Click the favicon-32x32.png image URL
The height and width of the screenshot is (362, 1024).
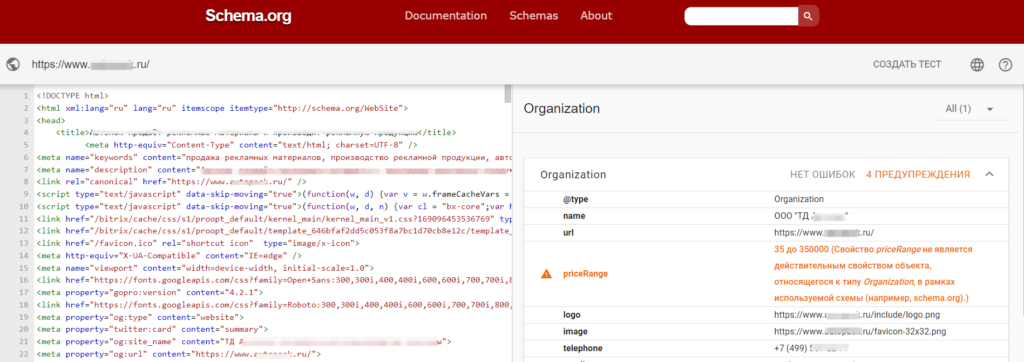tap(860, 332)
